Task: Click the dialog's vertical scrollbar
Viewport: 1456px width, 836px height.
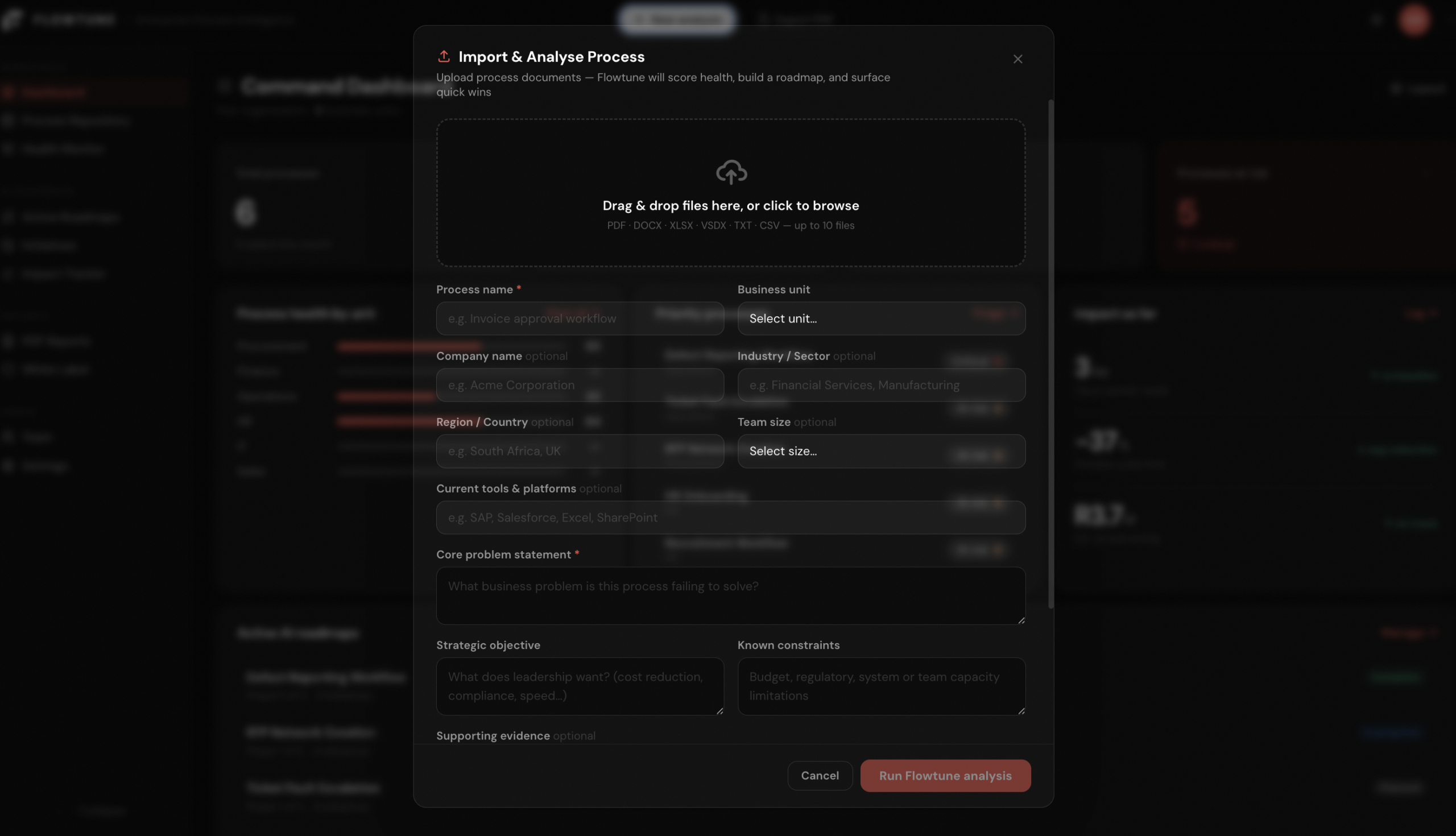Action: (1050, 354)
